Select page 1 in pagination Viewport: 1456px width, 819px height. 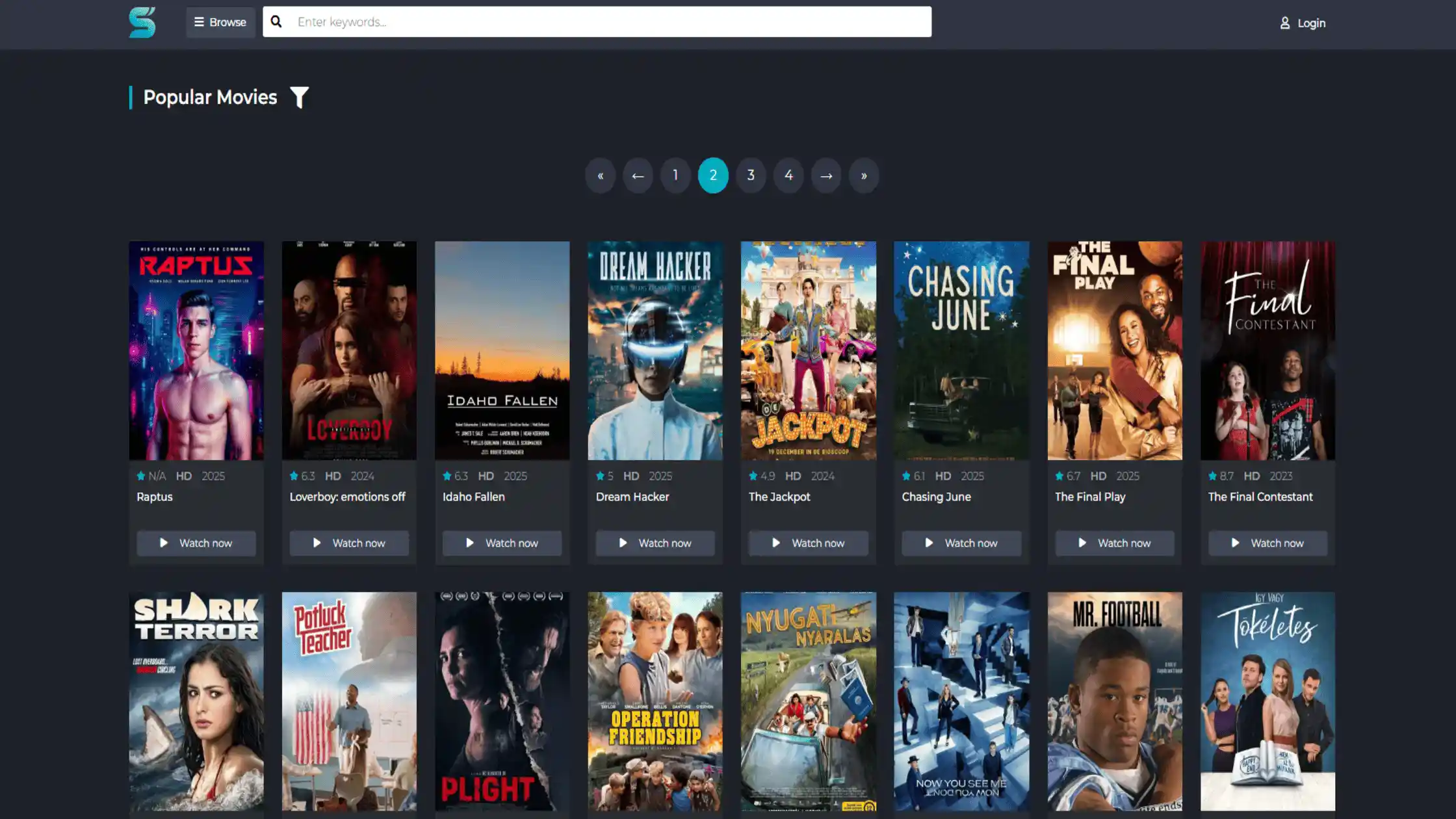(x=675, y=175)
